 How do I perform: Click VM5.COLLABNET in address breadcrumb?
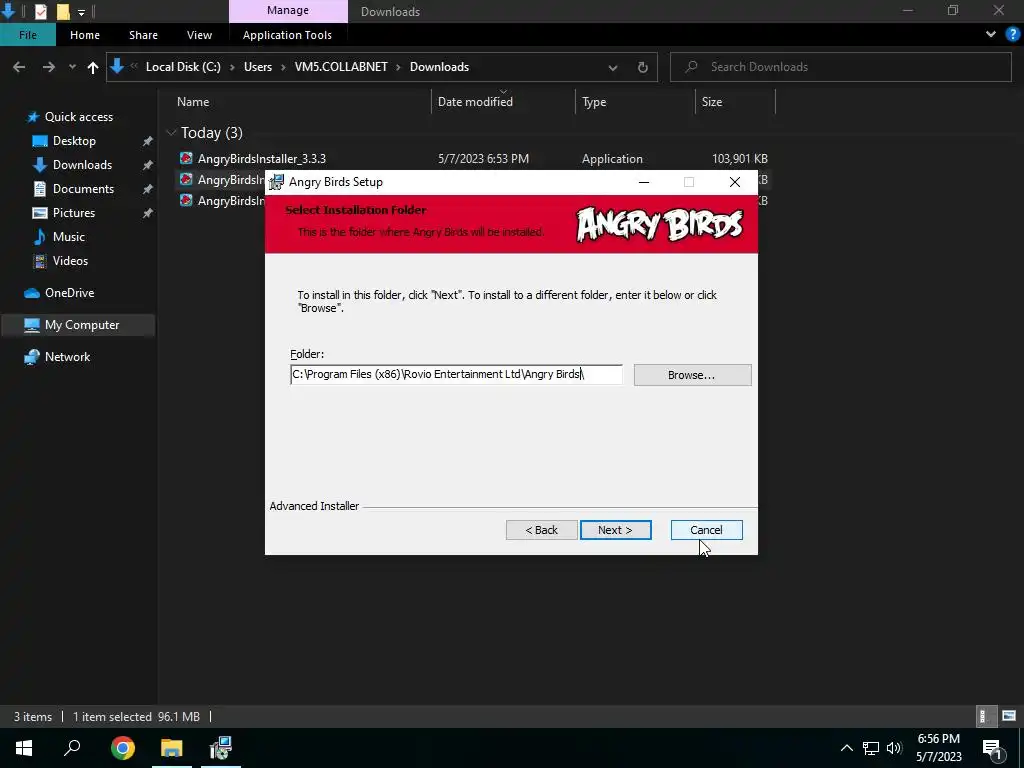click(x=341, y=67)
